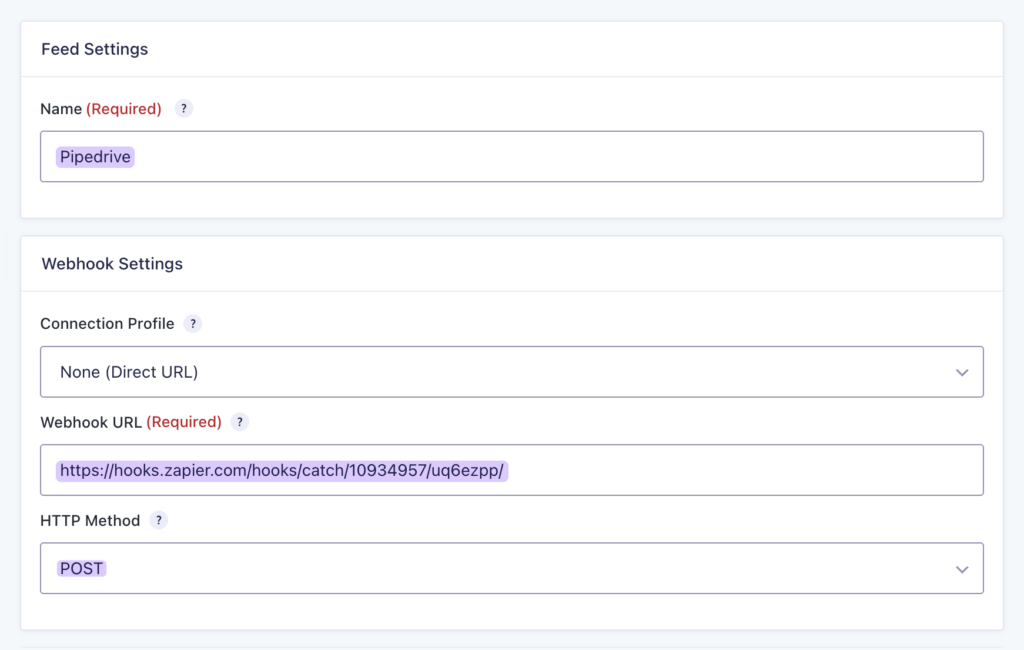
Task: Click the chevron on the None (Direct URL) selector
Action: coord(963,371)
